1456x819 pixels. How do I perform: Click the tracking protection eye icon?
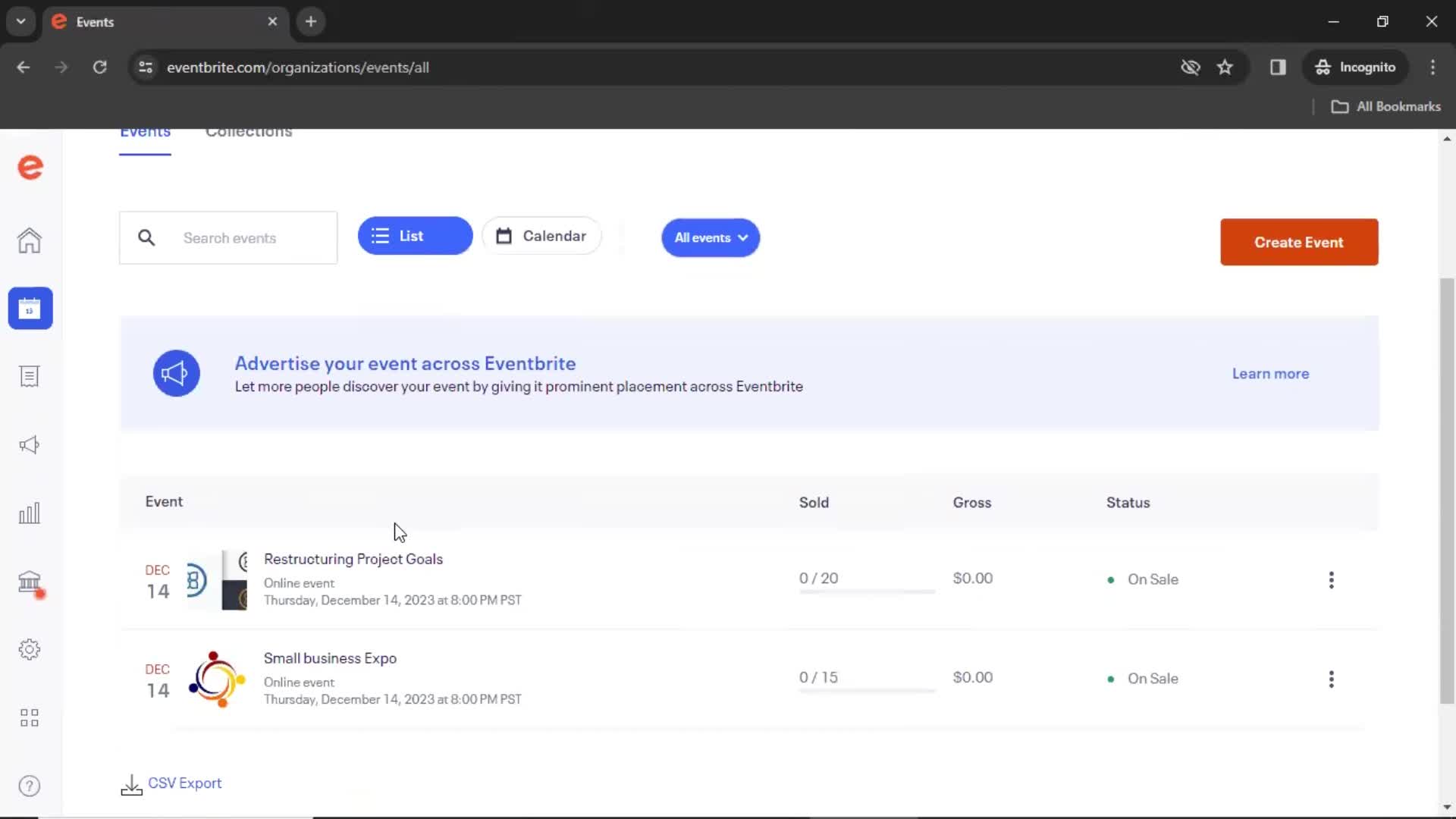1190,67
